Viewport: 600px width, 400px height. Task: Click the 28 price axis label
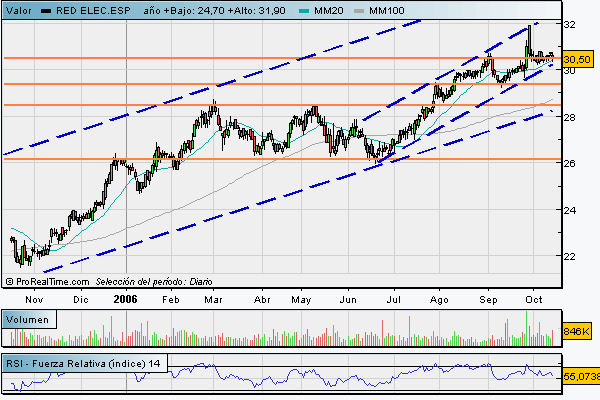point(569,118)
